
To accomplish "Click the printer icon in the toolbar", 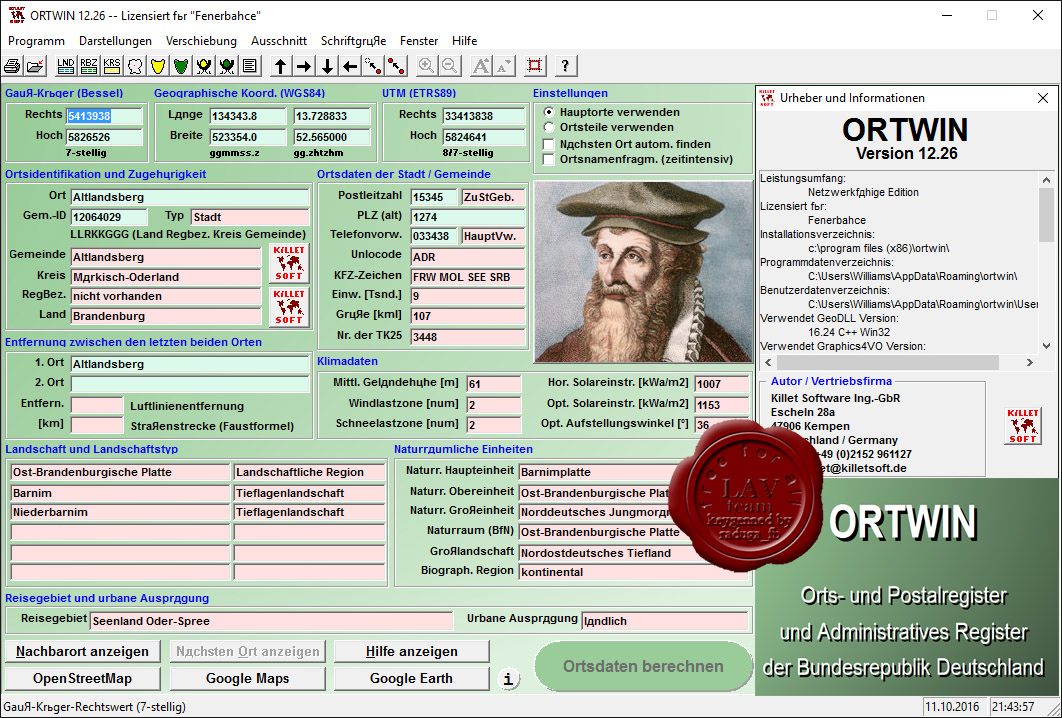I will pyautogui.click(x=12, y=66).
